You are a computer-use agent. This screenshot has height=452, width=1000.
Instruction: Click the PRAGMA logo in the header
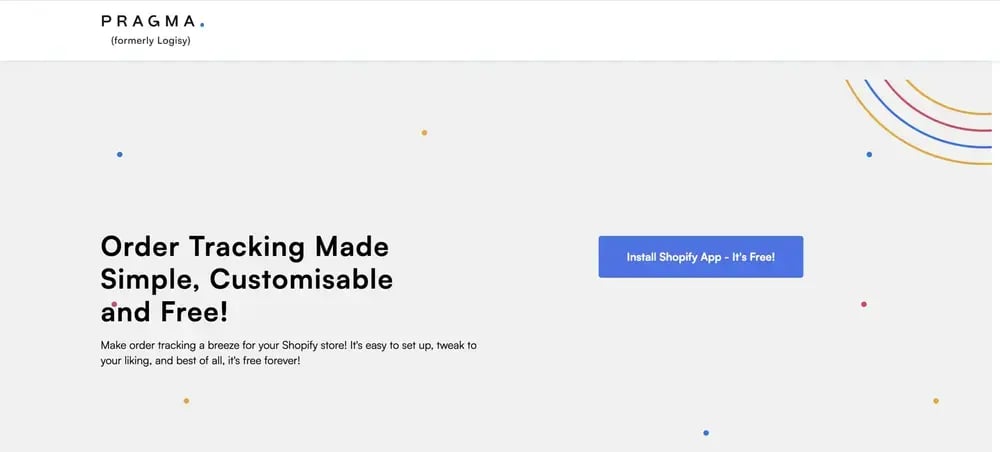pos(148,21)
